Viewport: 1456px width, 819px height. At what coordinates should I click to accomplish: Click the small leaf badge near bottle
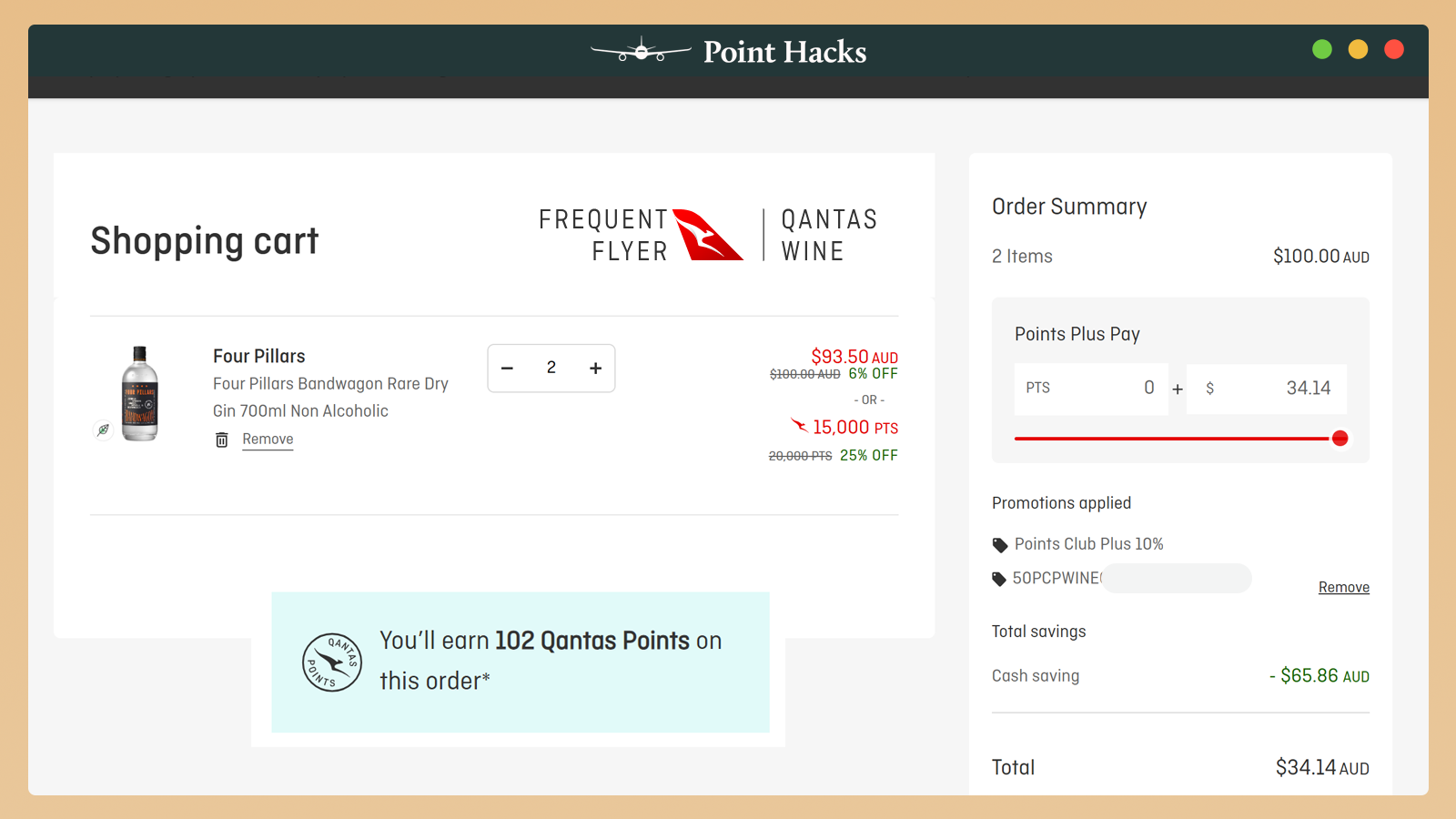coord(104,430)
